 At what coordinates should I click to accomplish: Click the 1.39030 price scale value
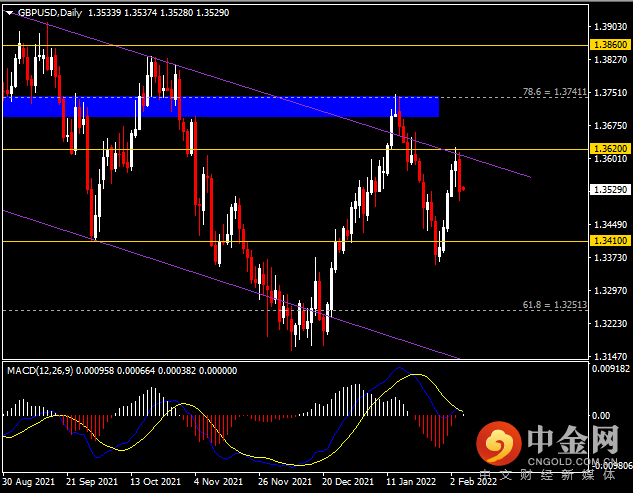point(611,27)
